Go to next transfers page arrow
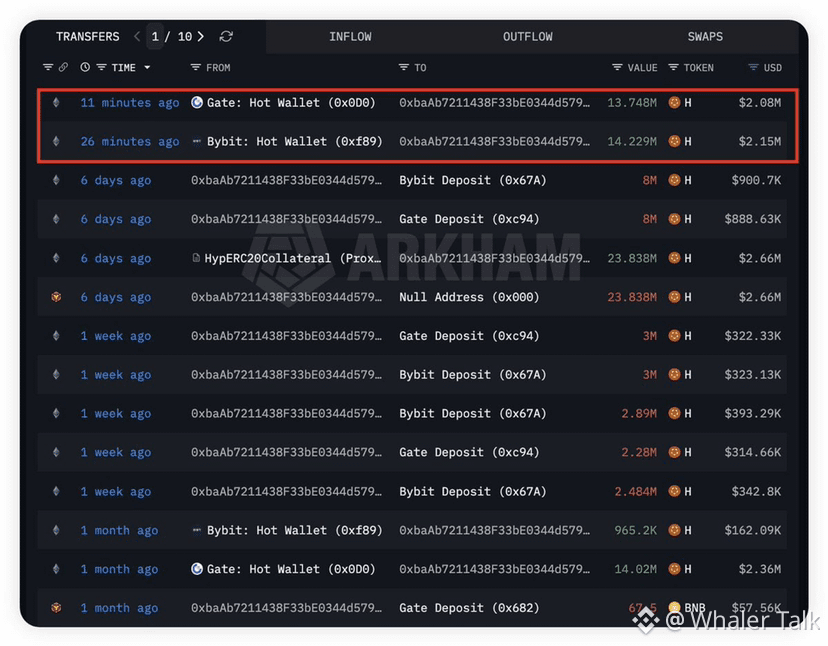 201,36
